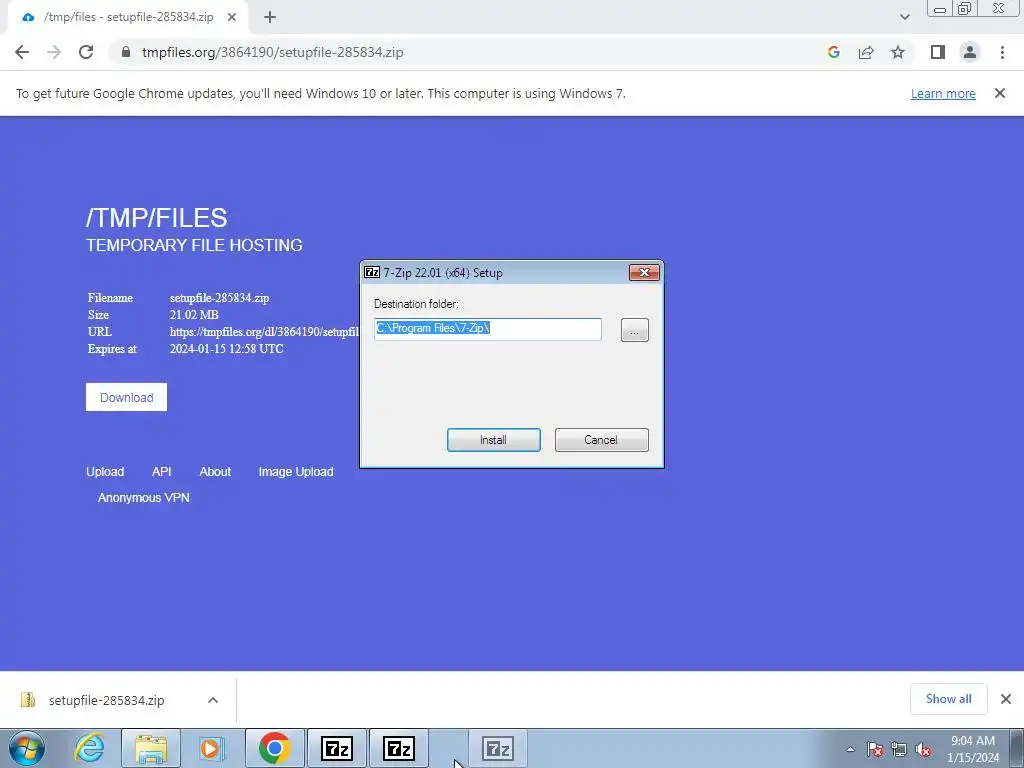Click the Download button on tmpfiles page

(x=127, y=397)
